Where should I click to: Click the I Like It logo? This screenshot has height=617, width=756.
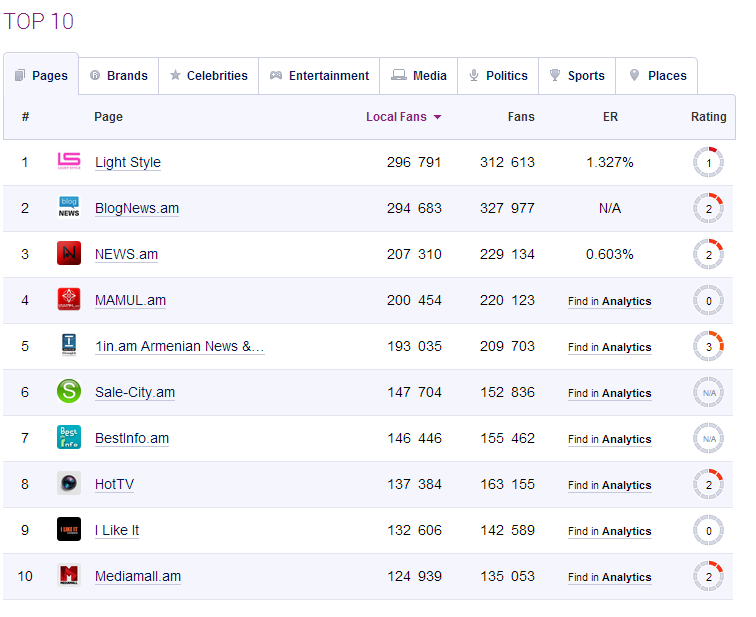pos(69,530)
